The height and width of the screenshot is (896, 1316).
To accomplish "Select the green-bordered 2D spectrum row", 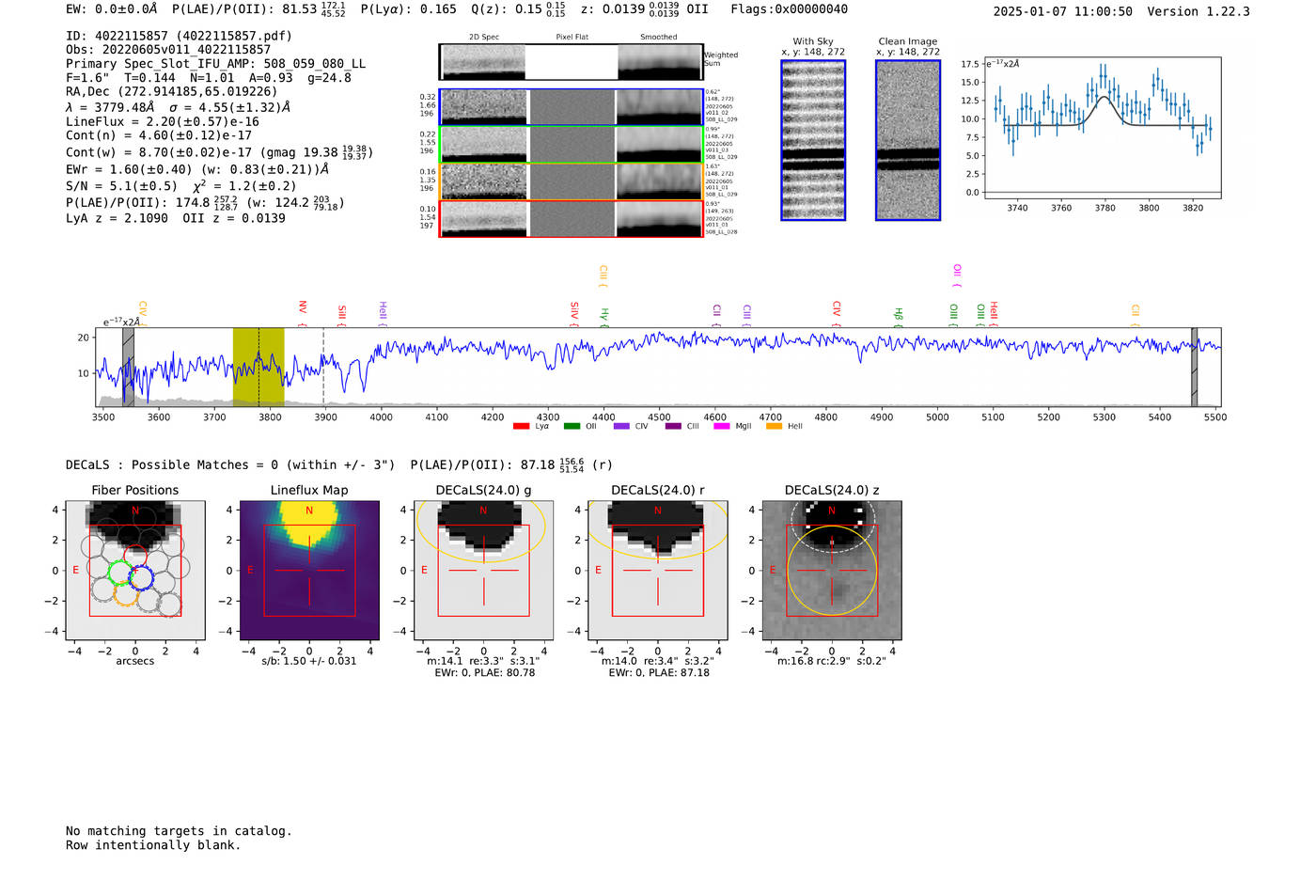I will point(572,145).
